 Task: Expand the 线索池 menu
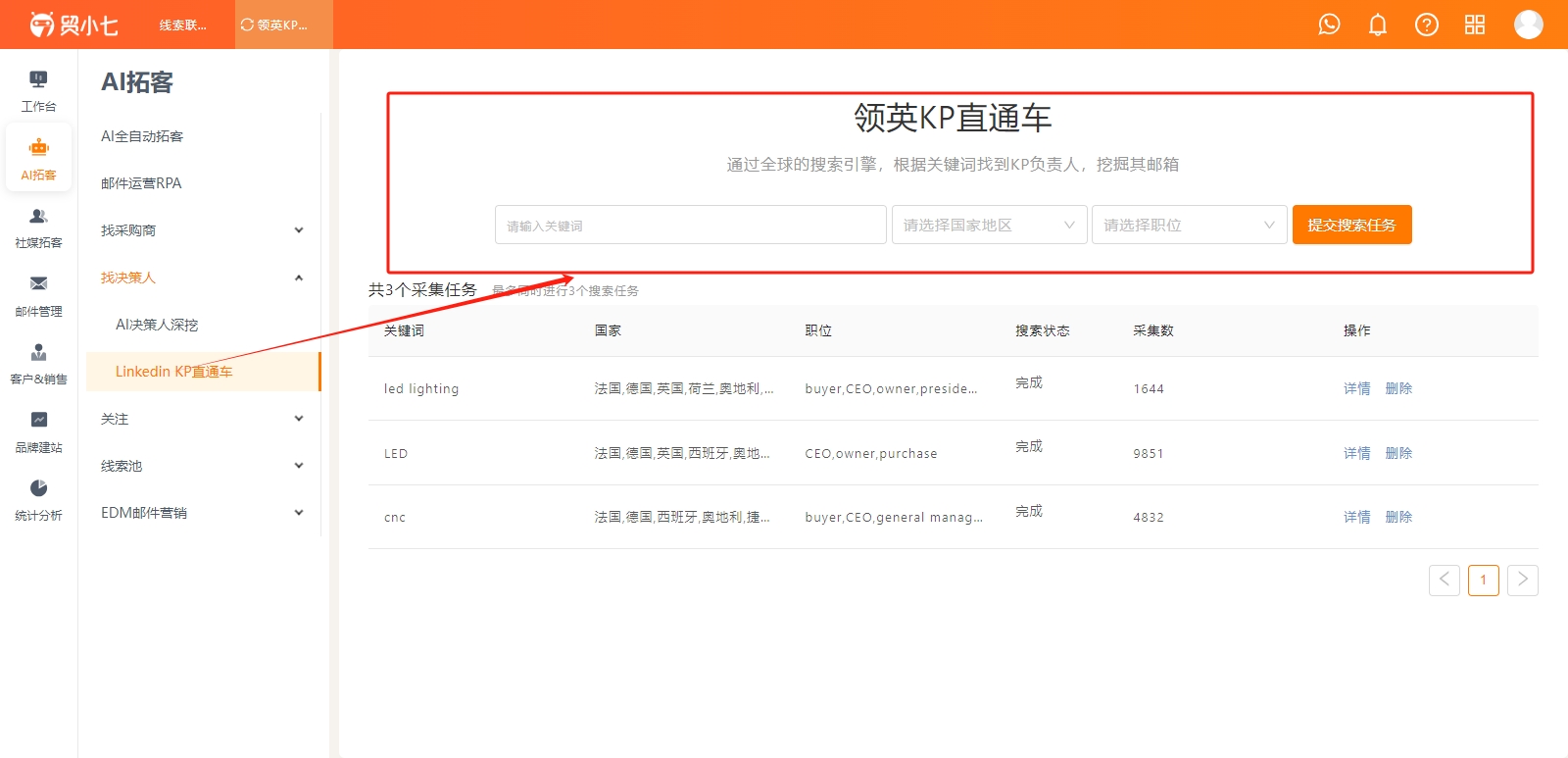click(x=203, y=466)
